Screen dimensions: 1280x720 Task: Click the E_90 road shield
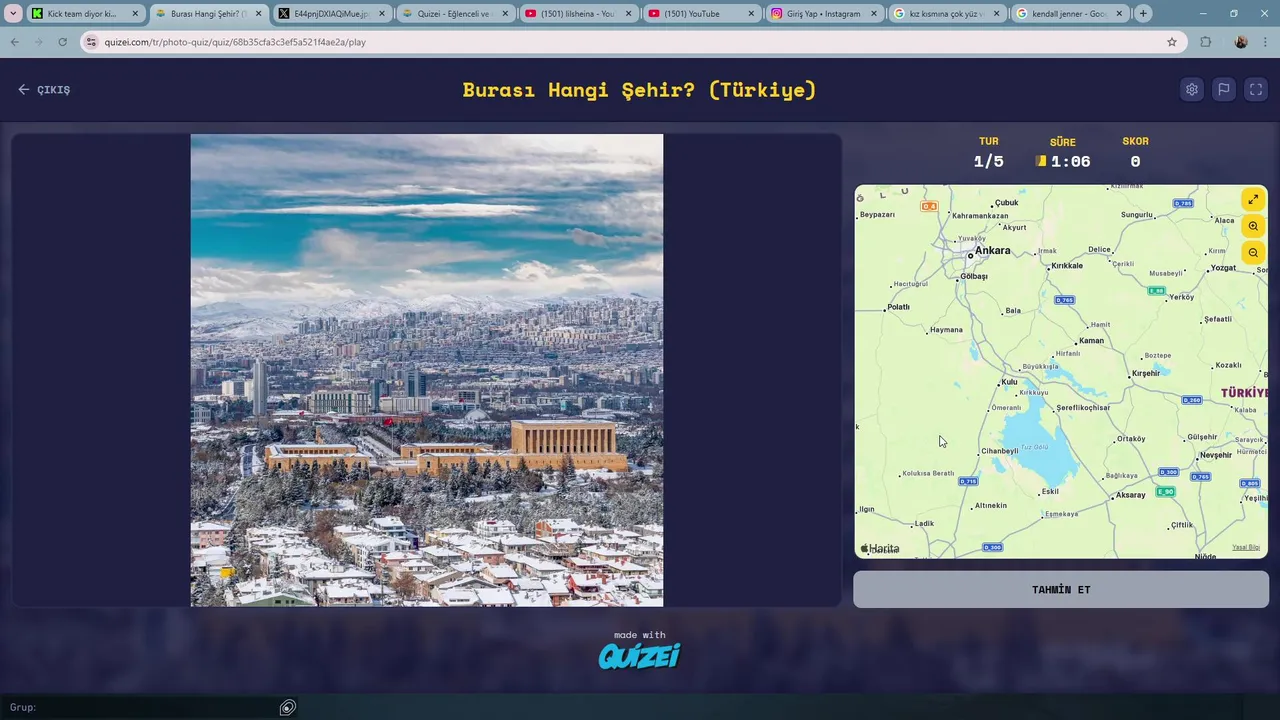(1165, 492)
